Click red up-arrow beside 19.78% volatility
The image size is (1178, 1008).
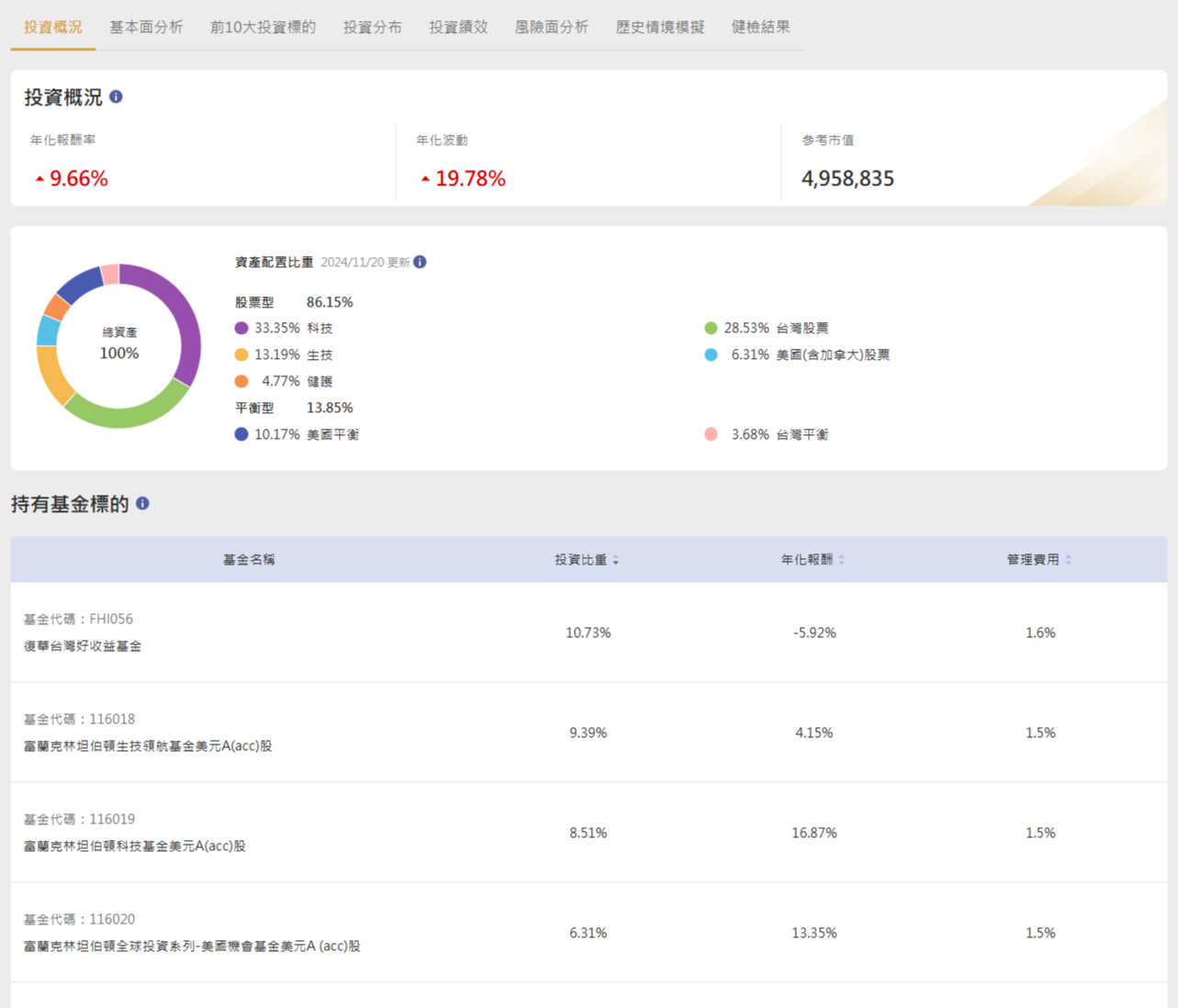pos(425,179)
